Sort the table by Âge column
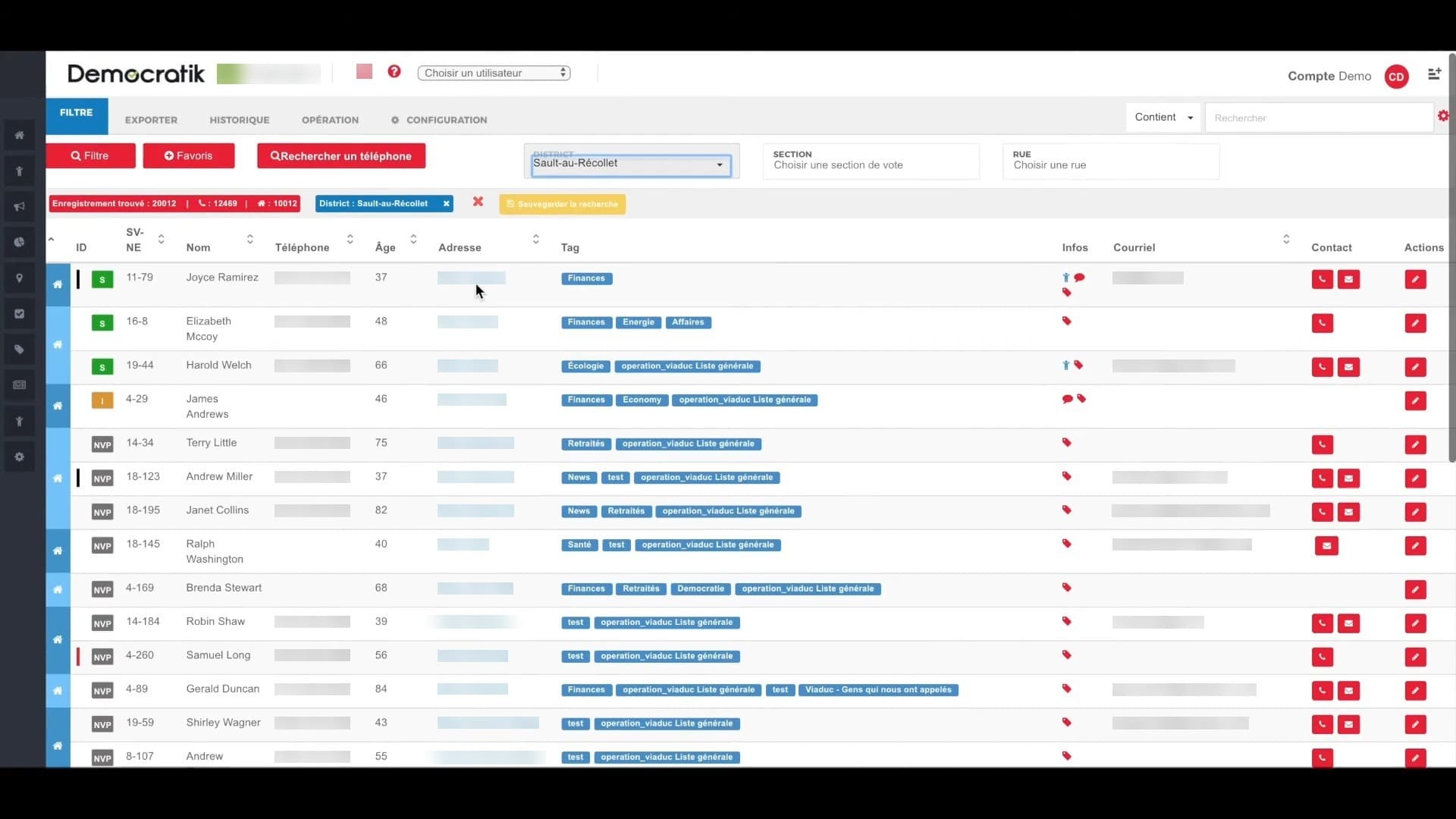Viewport: 1456px width, 819px height. click(413, 240)
